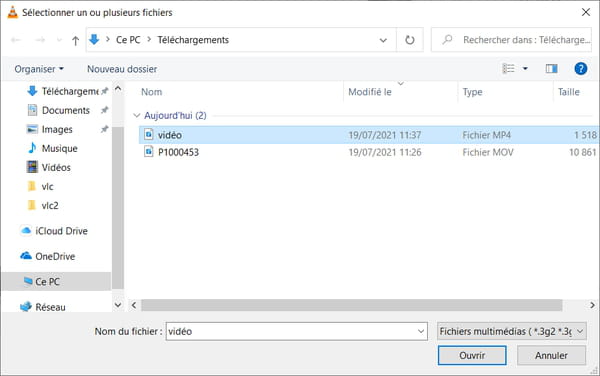600x376 pixels.
Task: Select the P1000453 MOV file
Action: pyautogui.click(x=369, y=152)
